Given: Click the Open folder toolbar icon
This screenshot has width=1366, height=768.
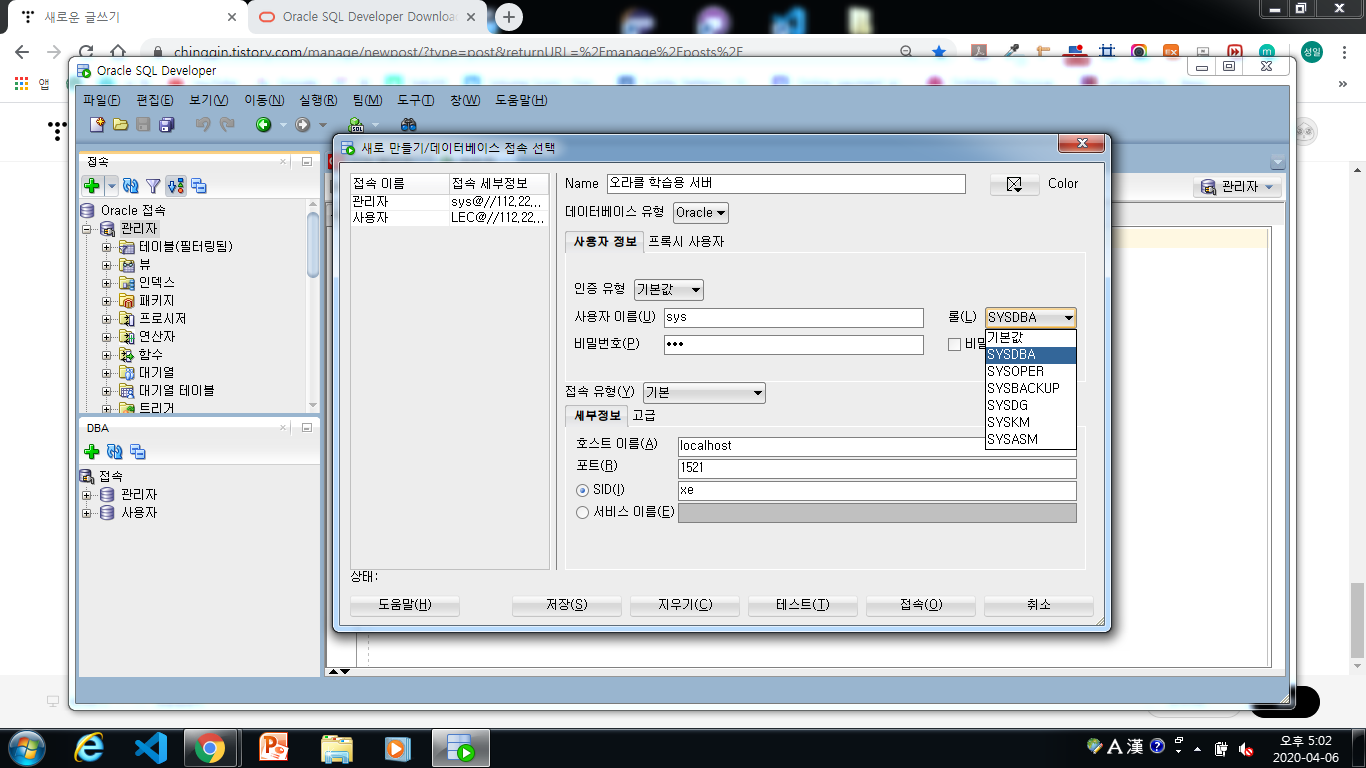Looking at the screenshot, I should (x=120, y=125).
